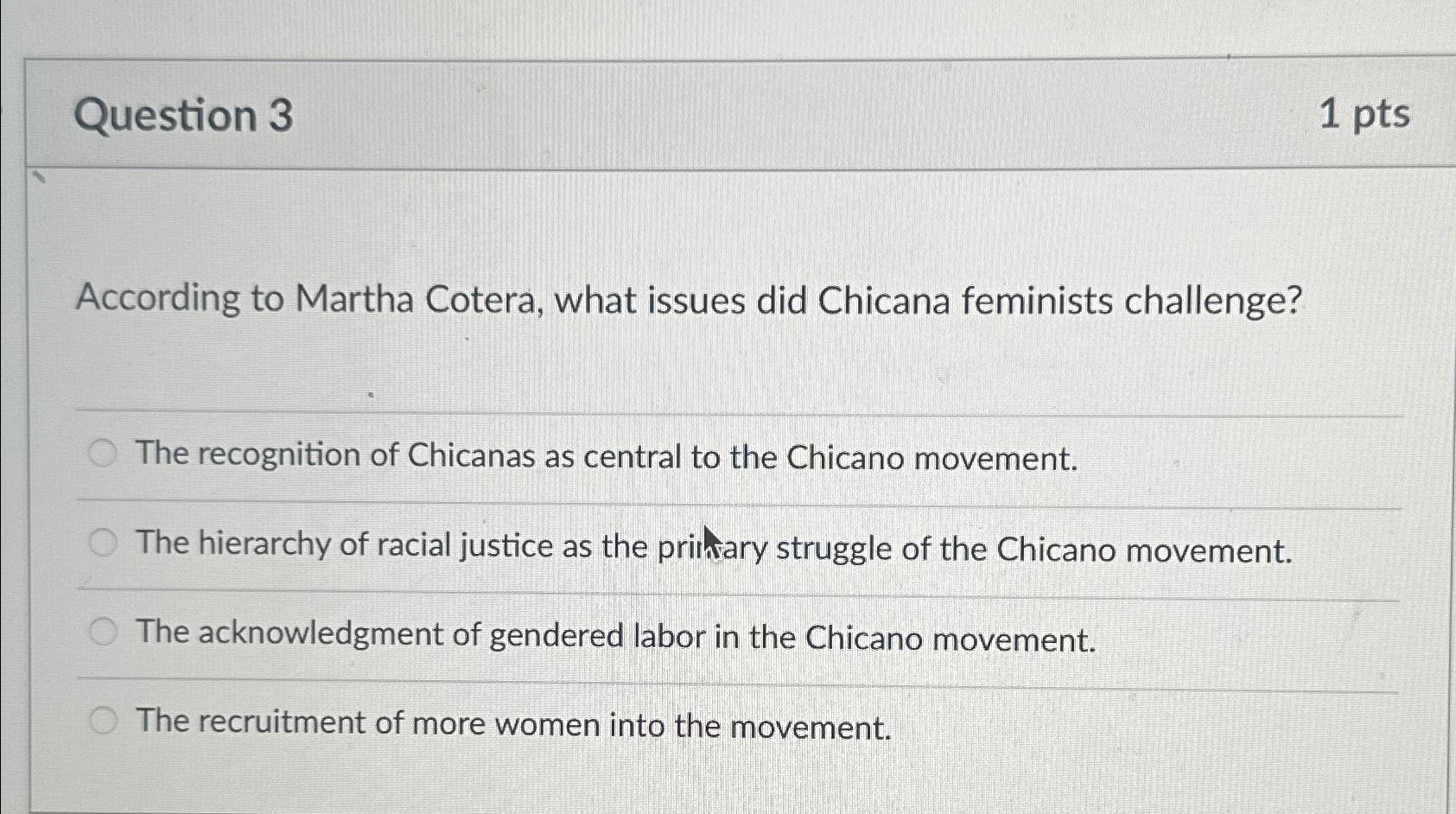Select the third answer's radio button
This screenshot has width=1456, height=814.
click(105, 631)
